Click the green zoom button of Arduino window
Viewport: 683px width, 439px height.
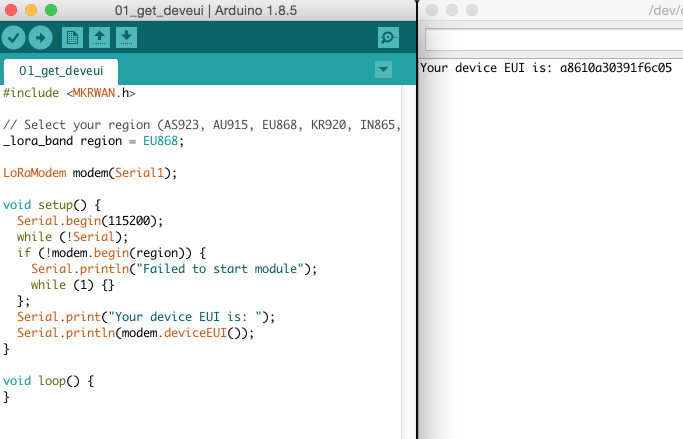click(51, 10)
